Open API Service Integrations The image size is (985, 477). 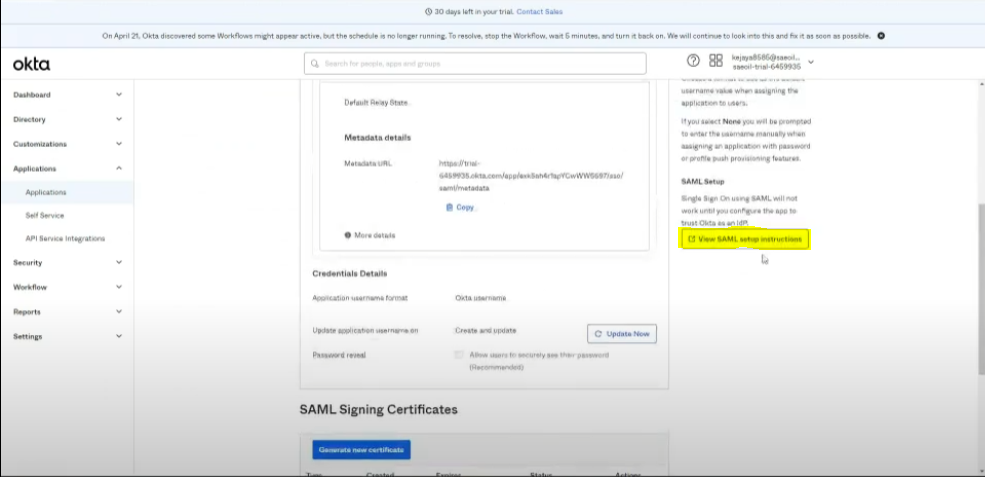point(67,239)
